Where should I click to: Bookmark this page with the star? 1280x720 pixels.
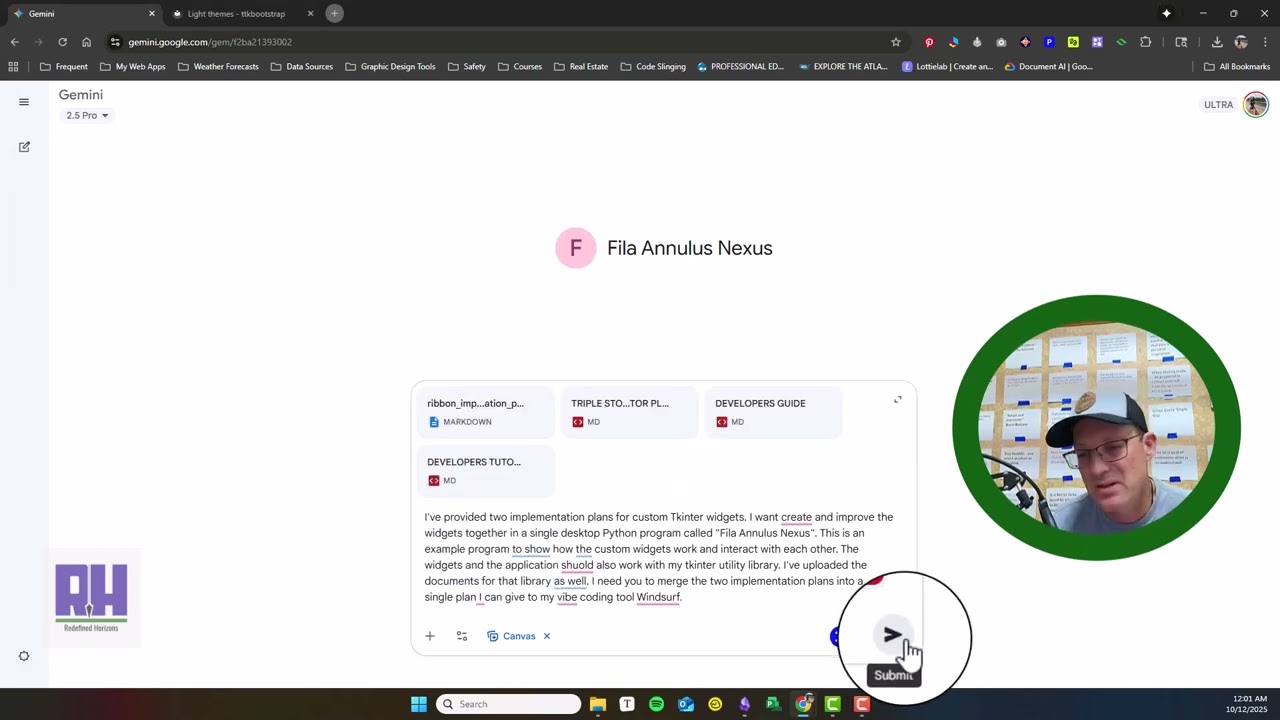[x=896, y=42]
